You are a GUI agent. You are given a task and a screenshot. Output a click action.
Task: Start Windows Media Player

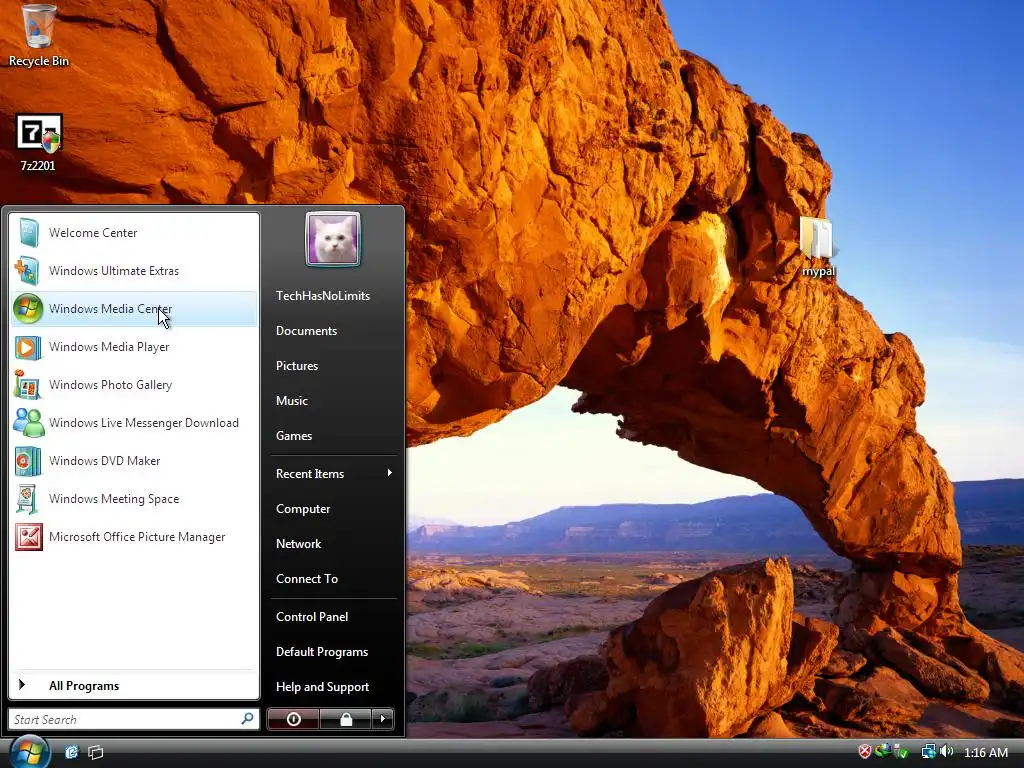pyautogui.click(x=135, y=347)
